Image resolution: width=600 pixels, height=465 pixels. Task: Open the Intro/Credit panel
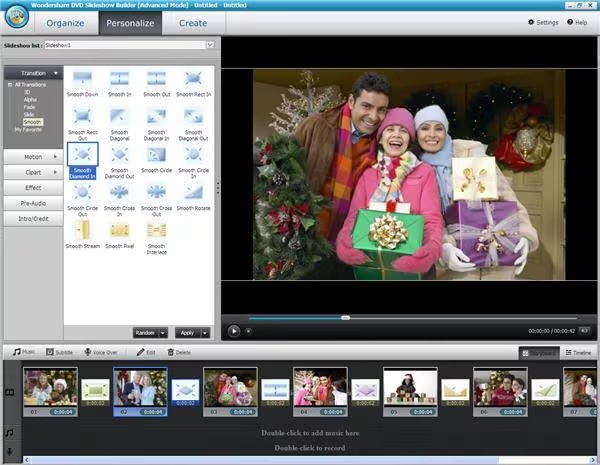tap(33, 219)
